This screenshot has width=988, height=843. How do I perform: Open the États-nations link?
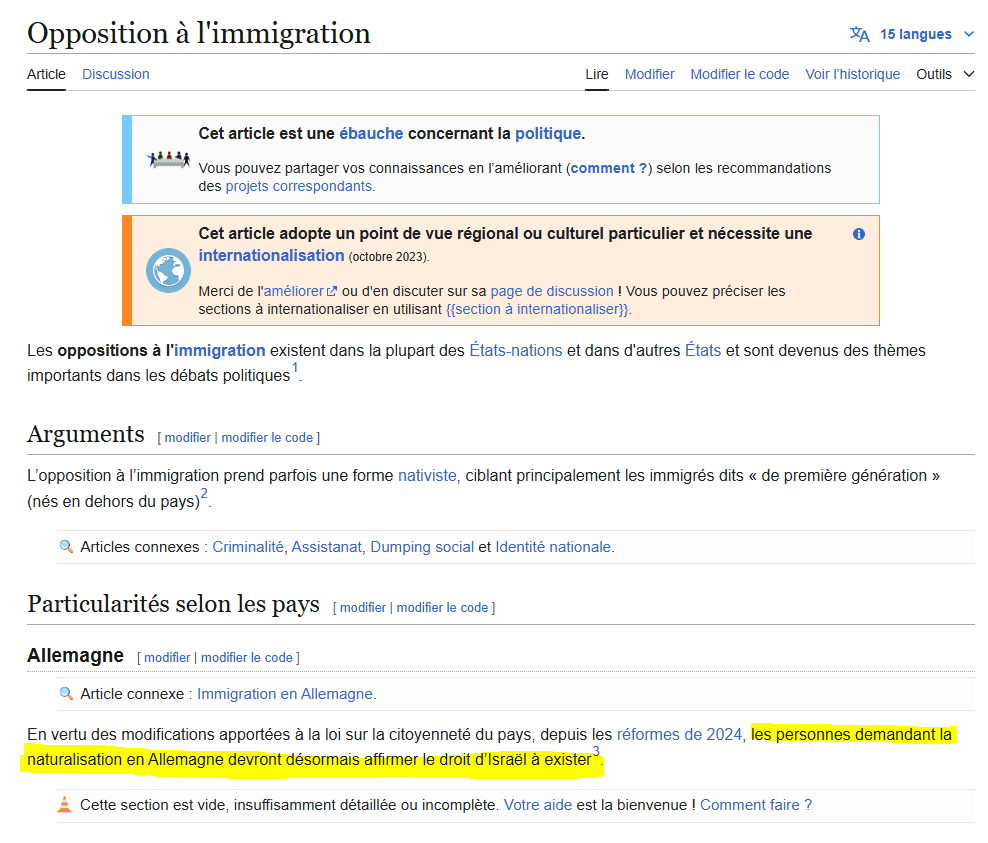click(516, 350)
